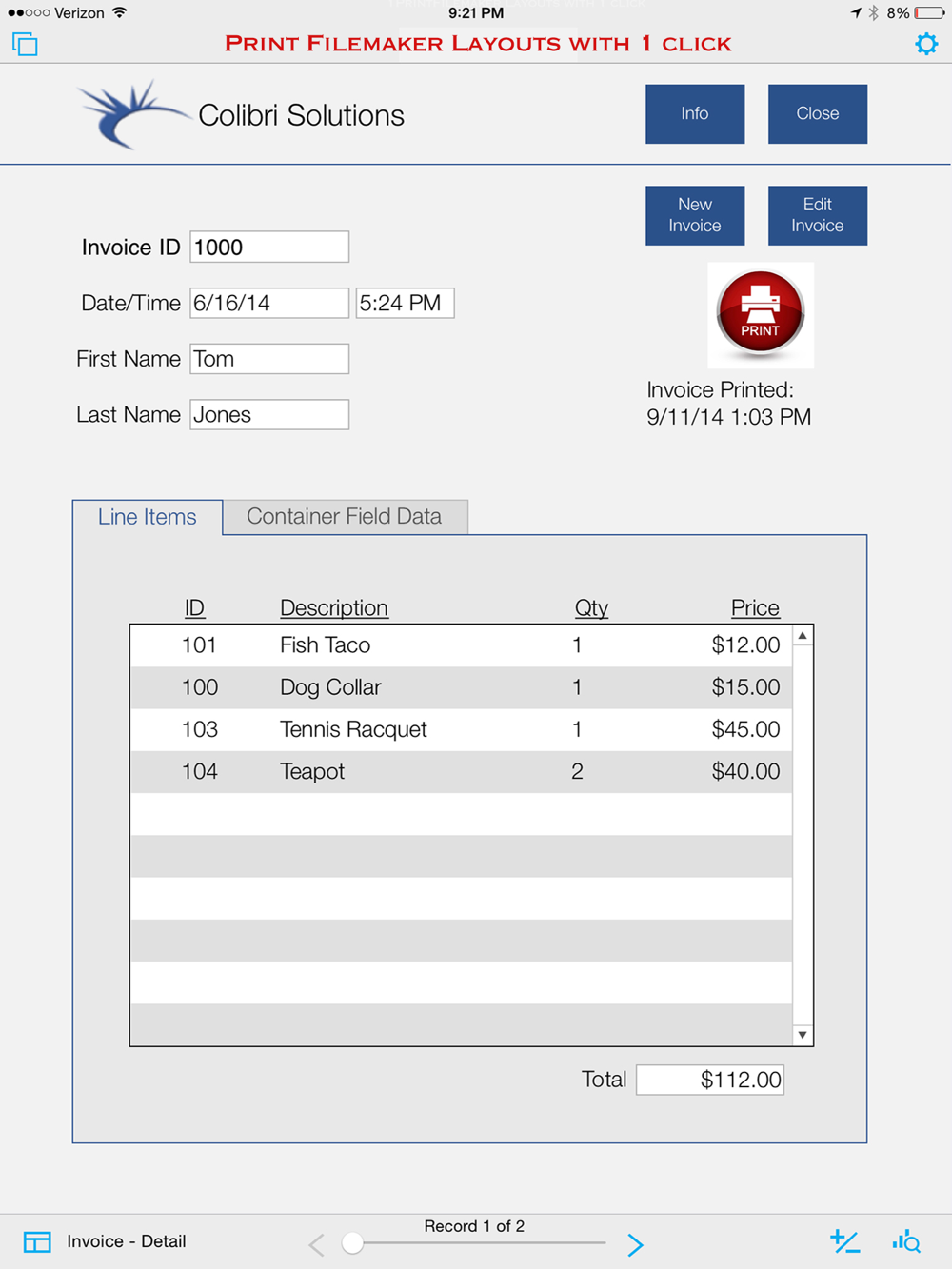Click the Close button
This screenshot has width=952, height=1269.
[x=818, y=113]
